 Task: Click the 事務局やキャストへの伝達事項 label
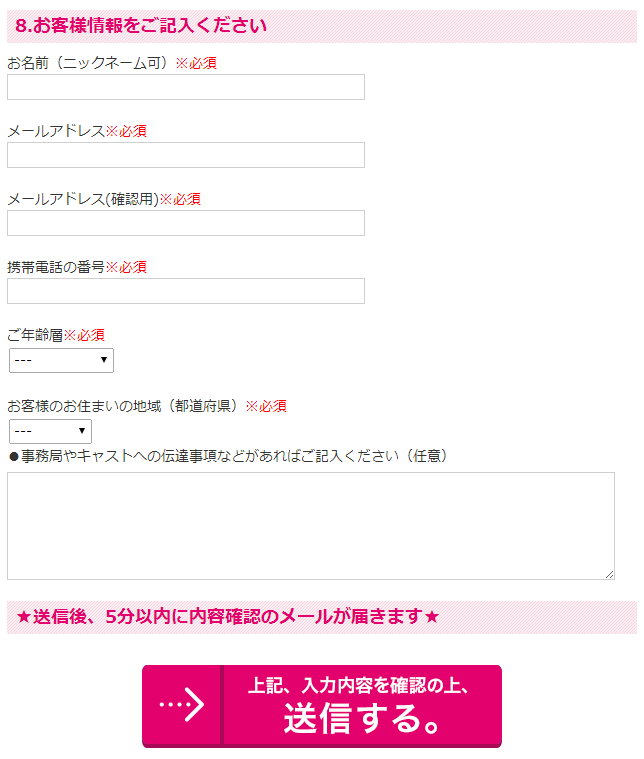coord(228,456)
